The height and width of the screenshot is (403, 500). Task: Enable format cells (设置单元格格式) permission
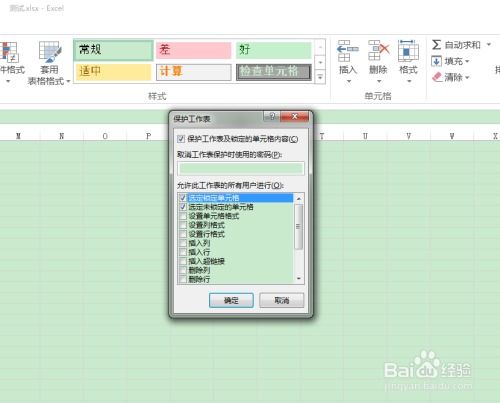click(183, 216)
